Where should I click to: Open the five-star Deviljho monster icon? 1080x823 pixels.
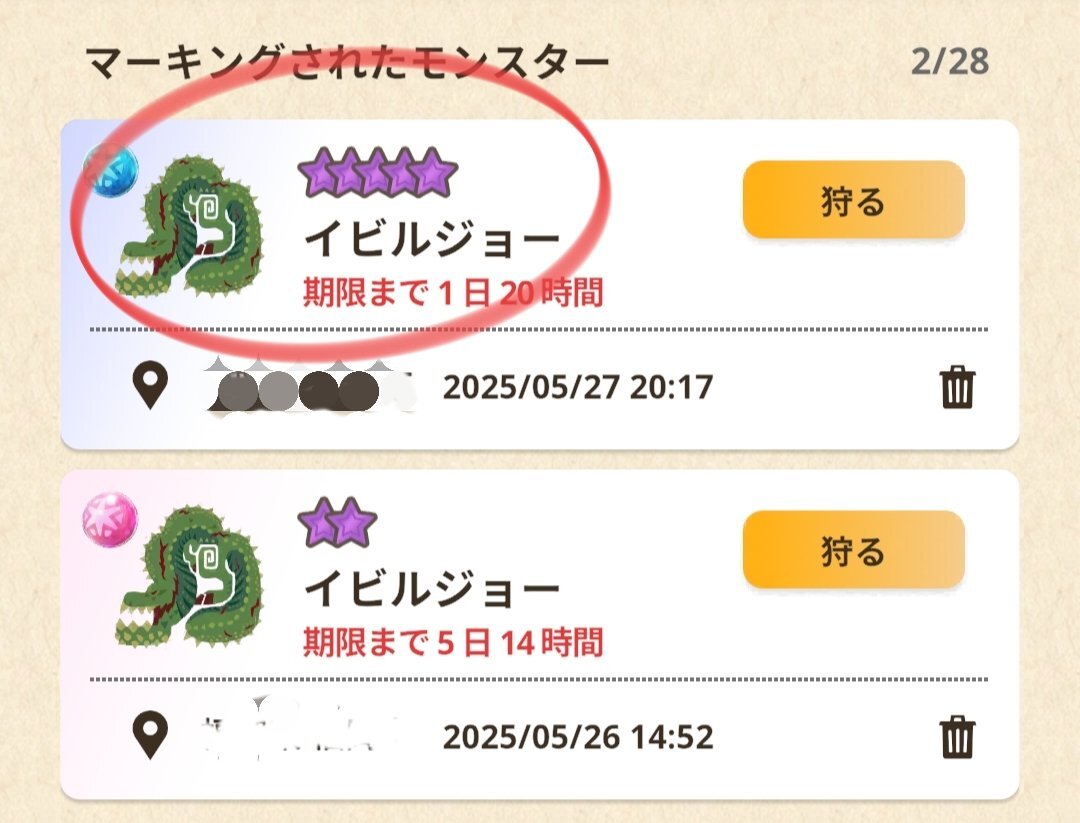point(190,228)
